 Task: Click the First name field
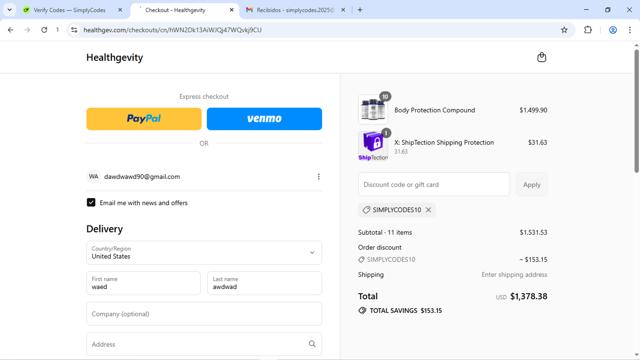pyautogui.click(x=143, y=283)
